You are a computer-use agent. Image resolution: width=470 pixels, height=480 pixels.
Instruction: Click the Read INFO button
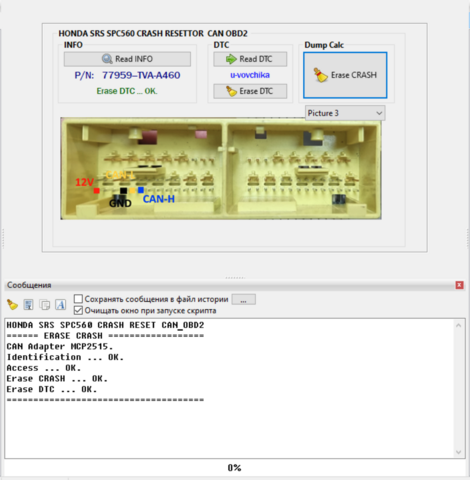127,59
